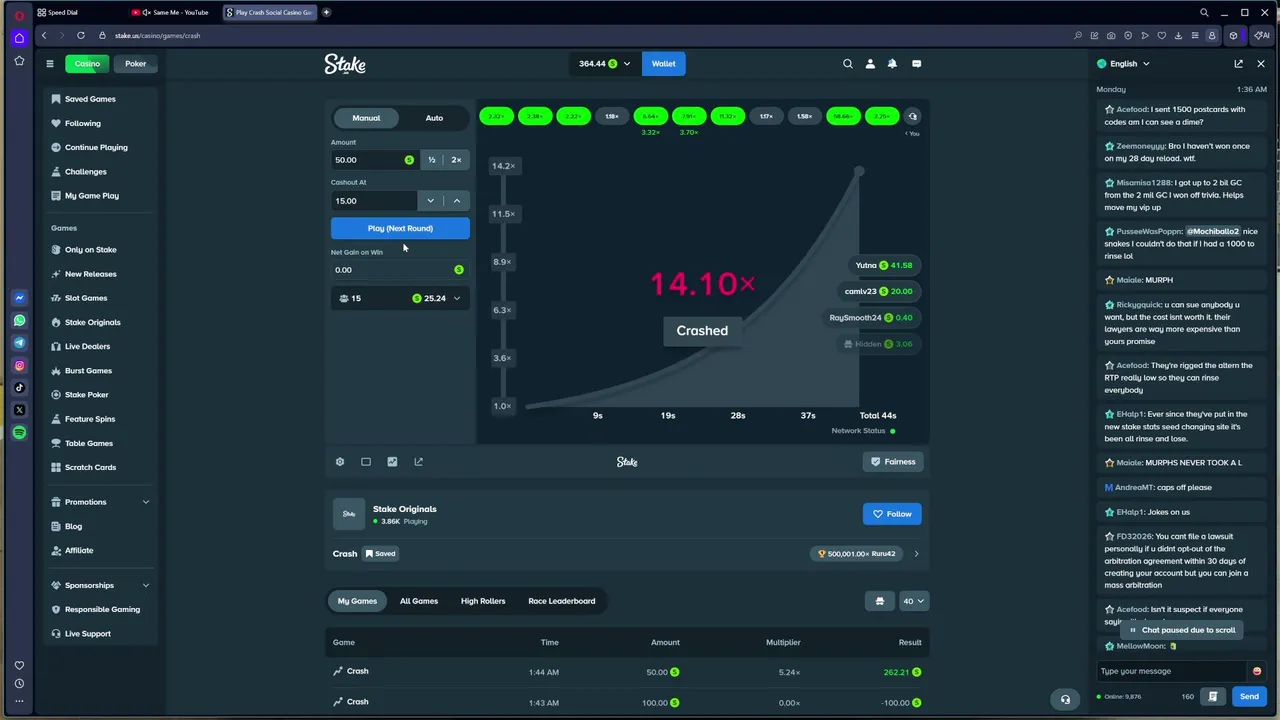The height and width of the screenshot is (720, 1280).
Task: Switch to Same Me - YouTube browser tab
Action: pos(172,13)
